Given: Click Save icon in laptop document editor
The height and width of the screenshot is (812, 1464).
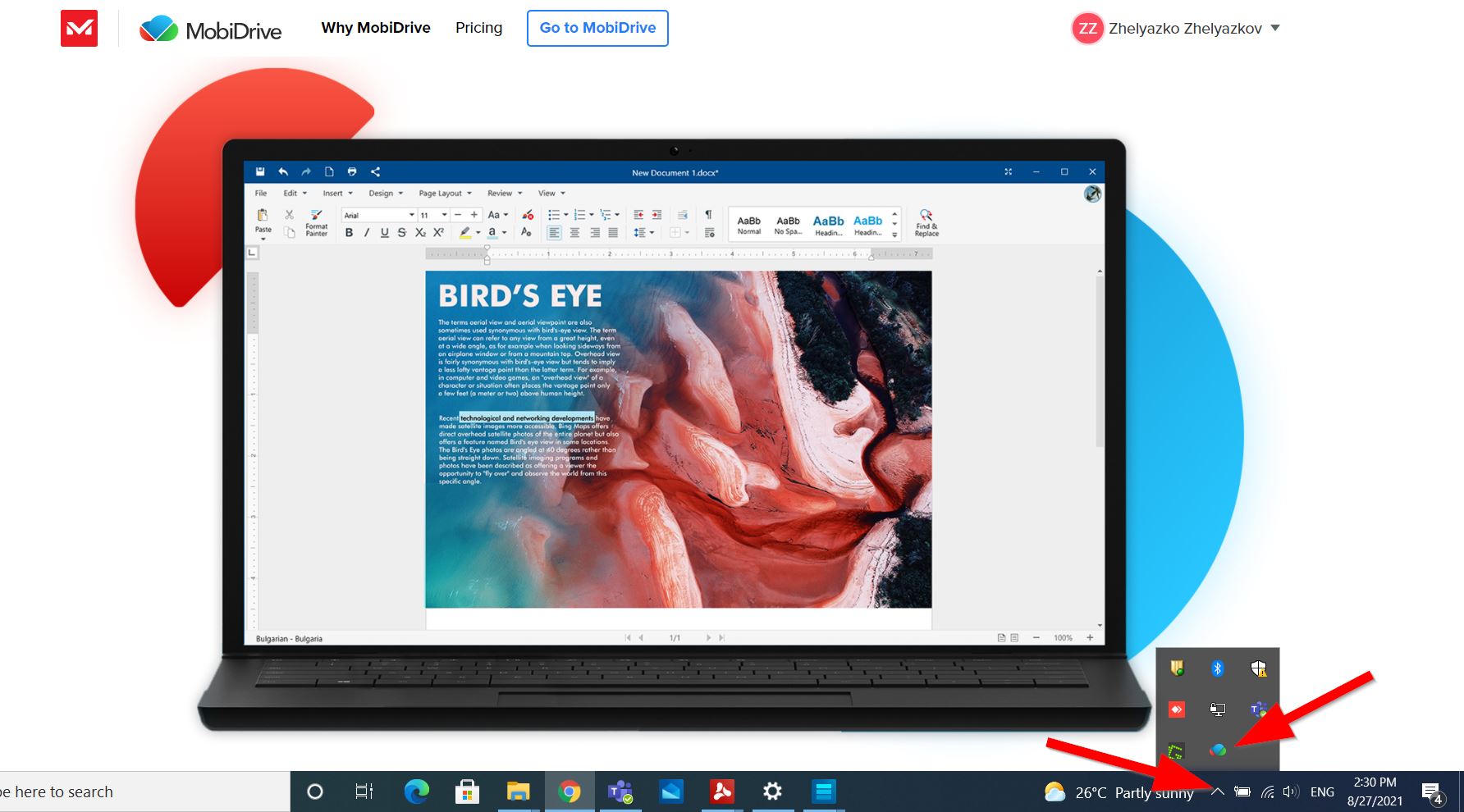Looking at the screenshot, I should [260, 171].
